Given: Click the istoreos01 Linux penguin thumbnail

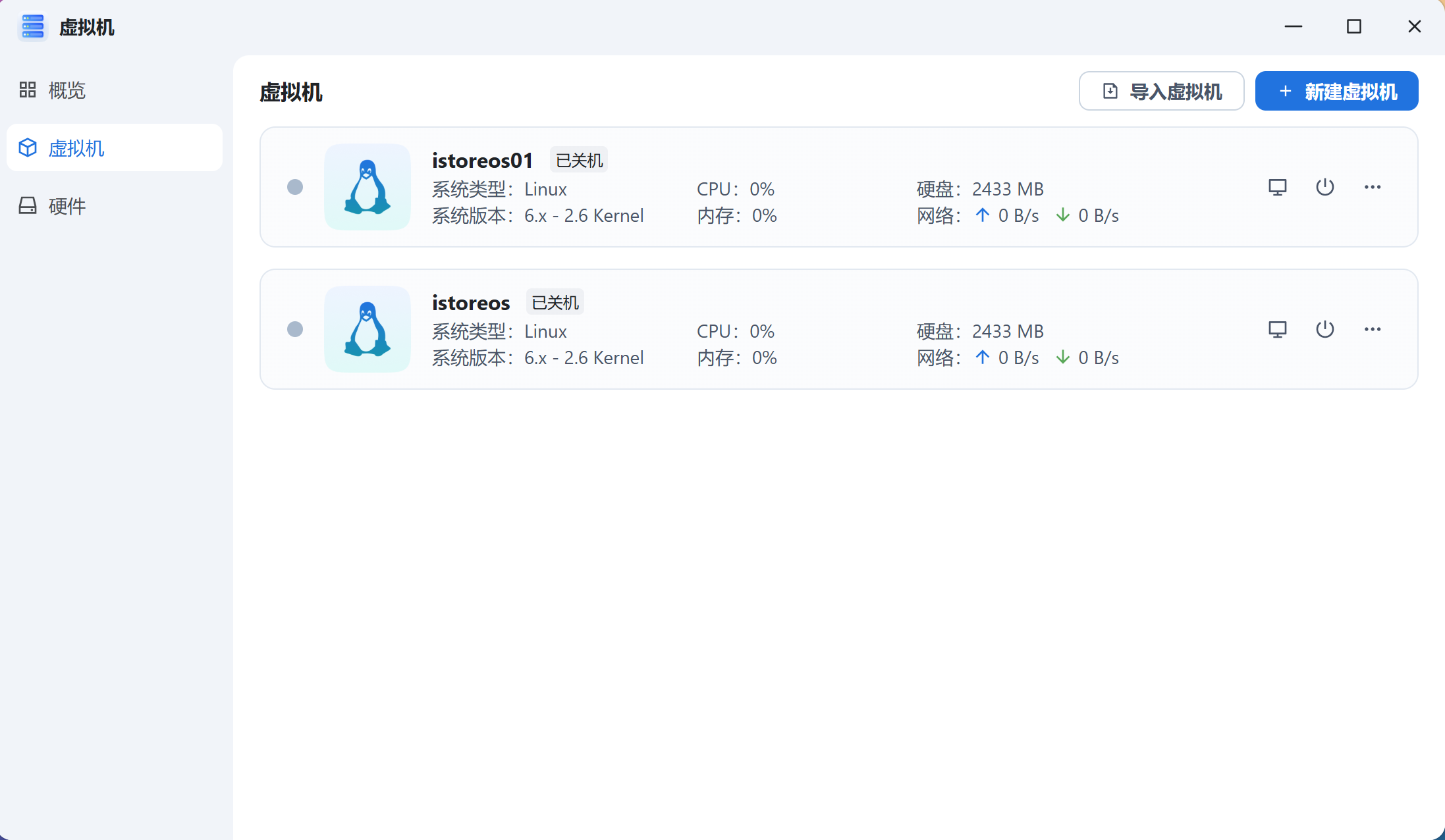Looking at the screenshot, I should pos(368,187).
